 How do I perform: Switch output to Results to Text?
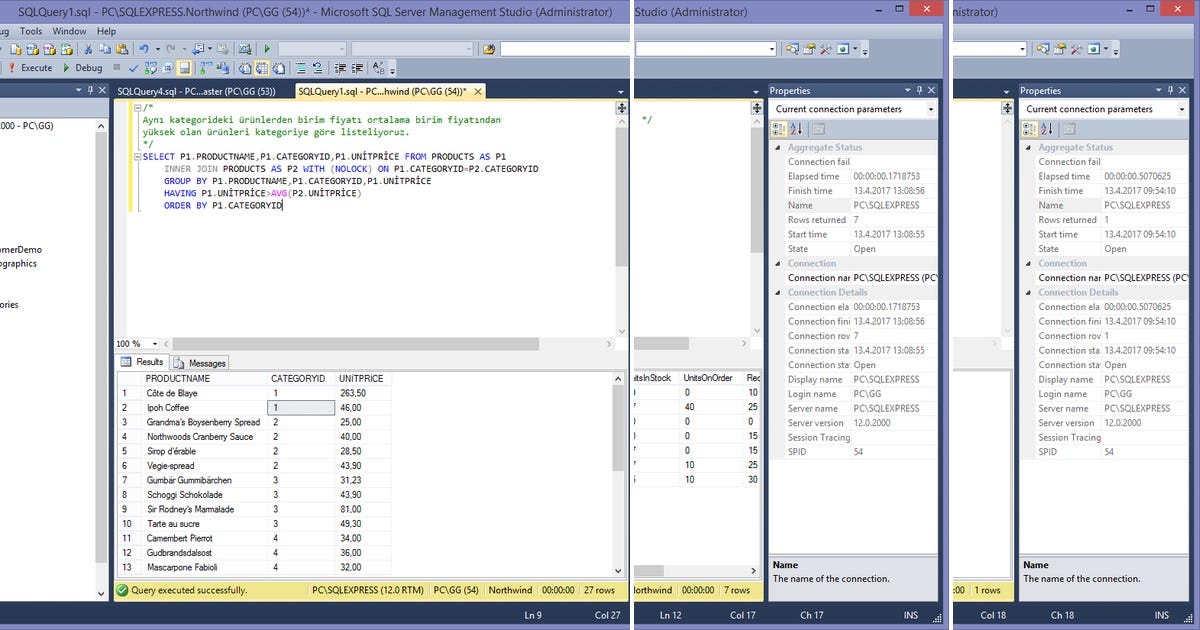246,68
